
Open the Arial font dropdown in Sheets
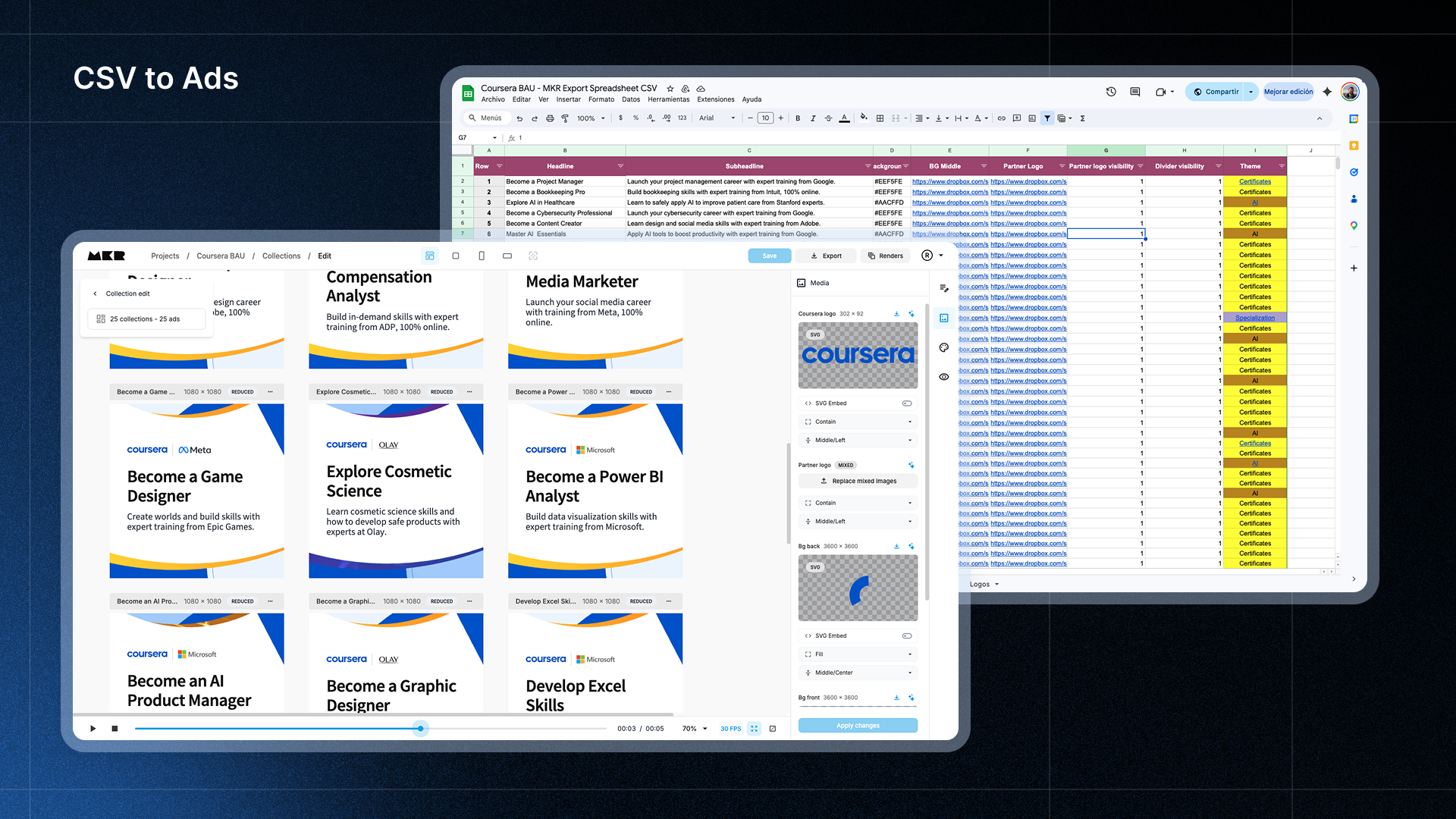point(717,118)
